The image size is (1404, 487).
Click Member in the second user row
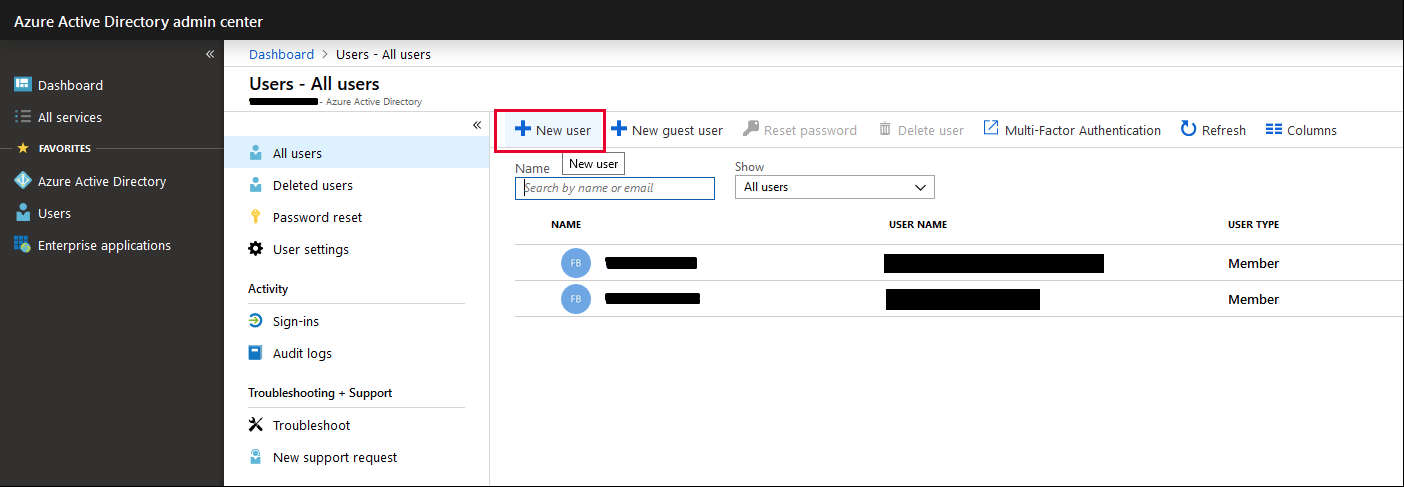(1254, 299)
